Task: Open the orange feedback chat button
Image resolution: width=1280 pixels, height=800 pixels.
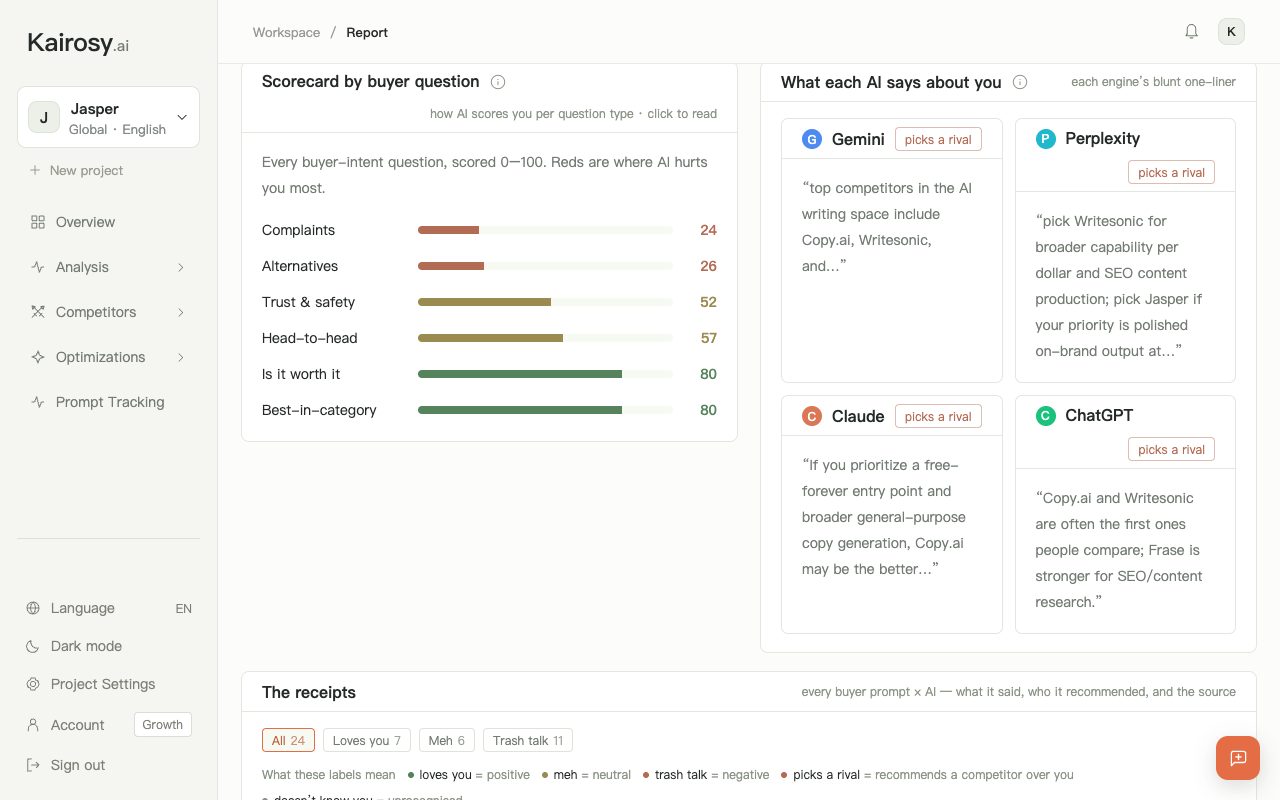Action: point(1238,758)
